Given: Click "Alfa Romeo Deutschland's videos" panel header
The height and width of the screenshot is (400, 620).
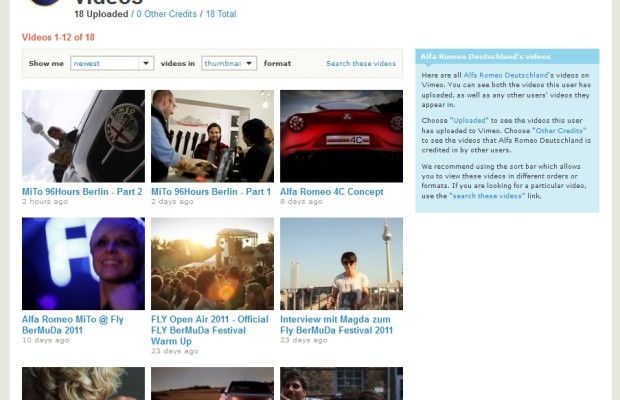Looking at the screenshot, I should pyautogui.click(x=507, y=57).
